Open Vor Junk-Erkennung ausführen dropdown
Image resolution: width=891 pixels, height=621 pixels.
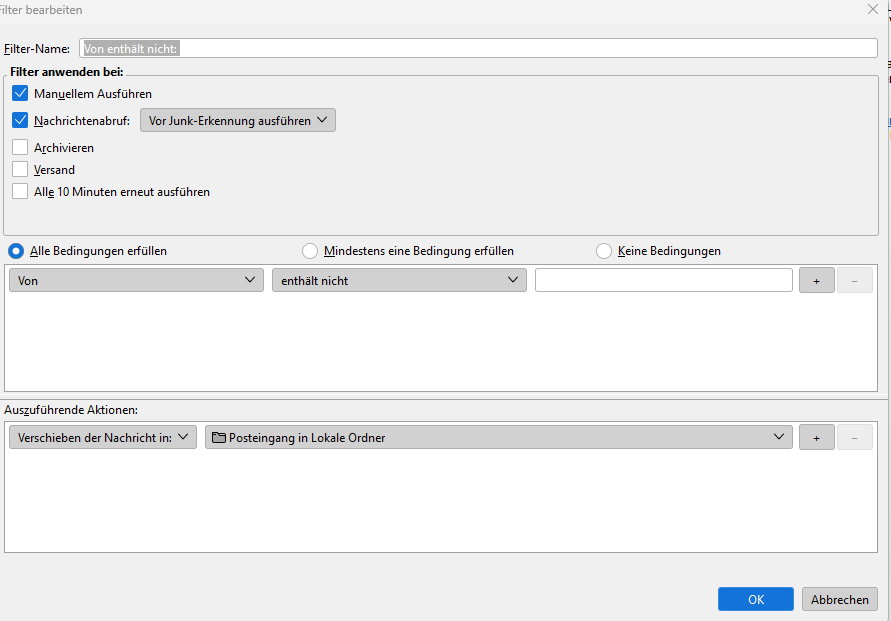tap(238, 120)
